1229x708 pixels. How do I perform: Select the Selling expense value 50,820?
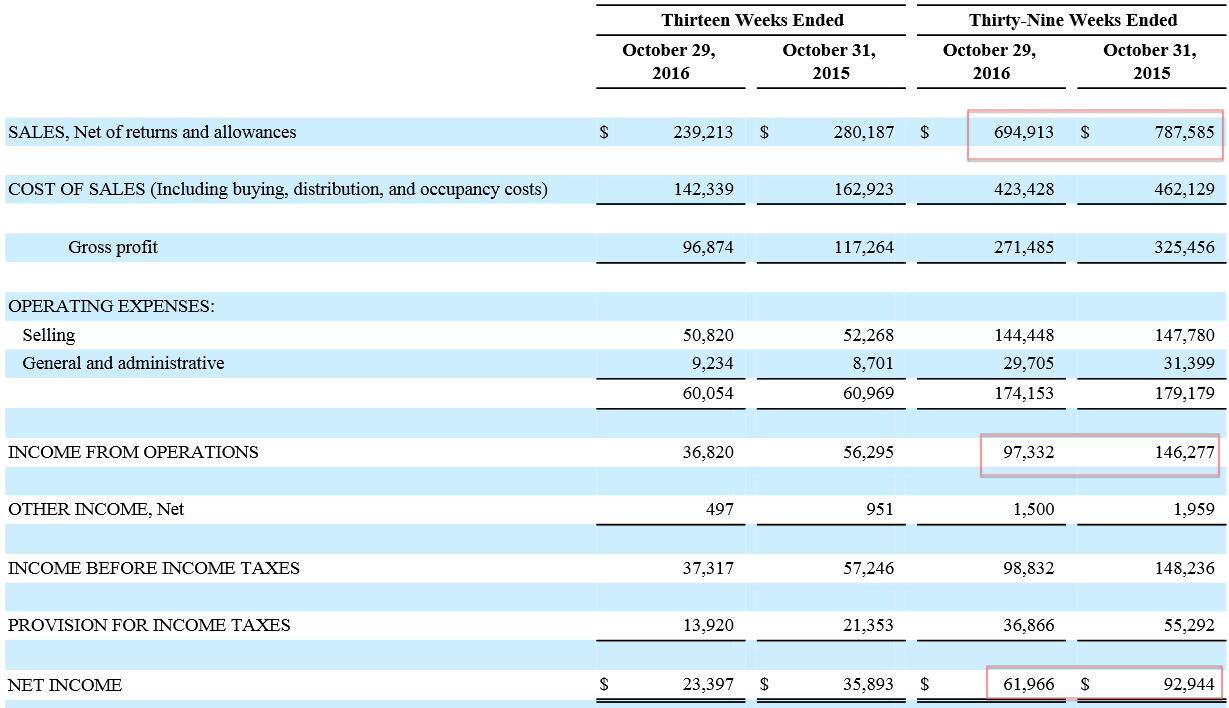click(x=708, y=335)
